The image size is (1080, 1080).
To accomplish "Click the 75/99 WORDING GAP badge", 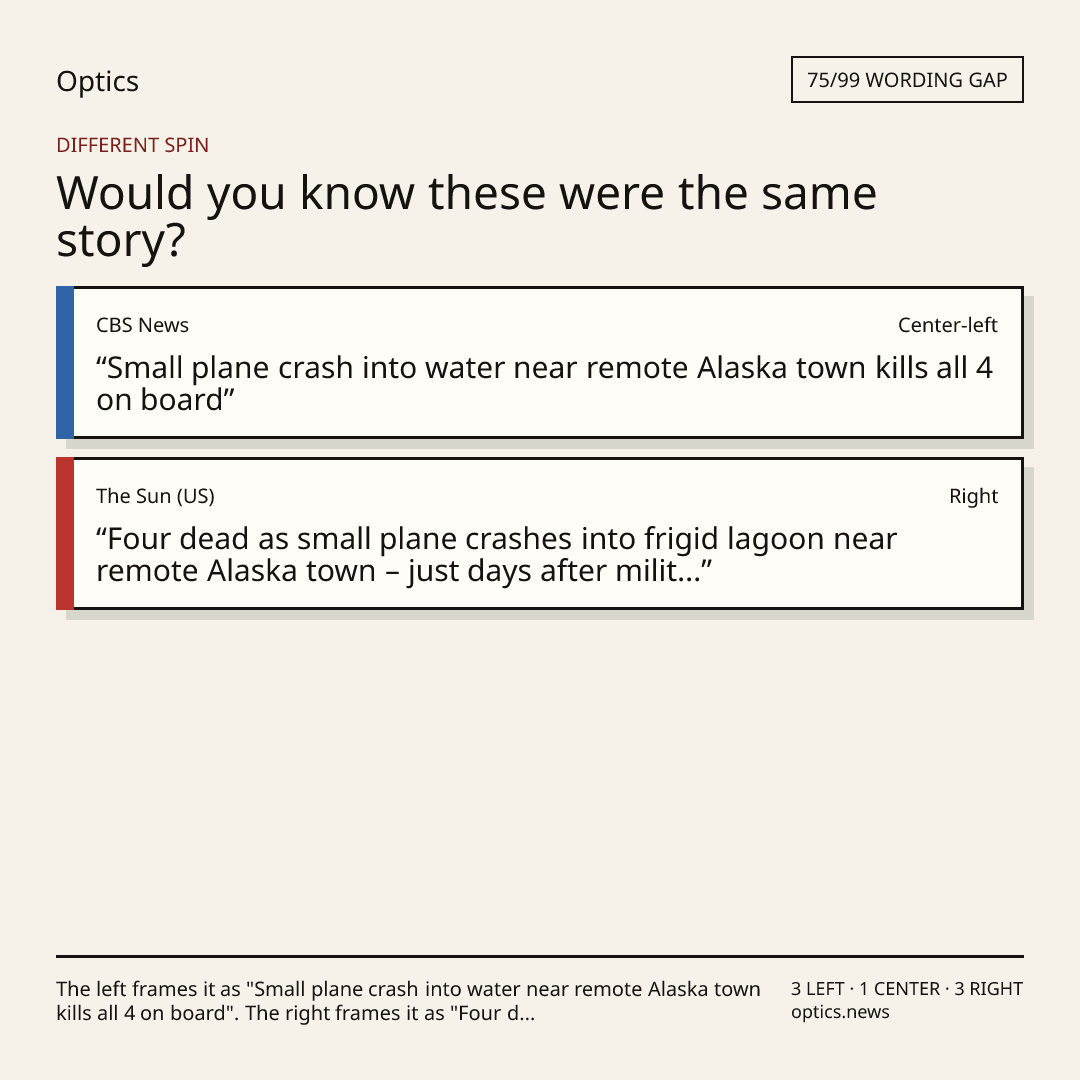I will pyautogui.click(x=907, y=80).
